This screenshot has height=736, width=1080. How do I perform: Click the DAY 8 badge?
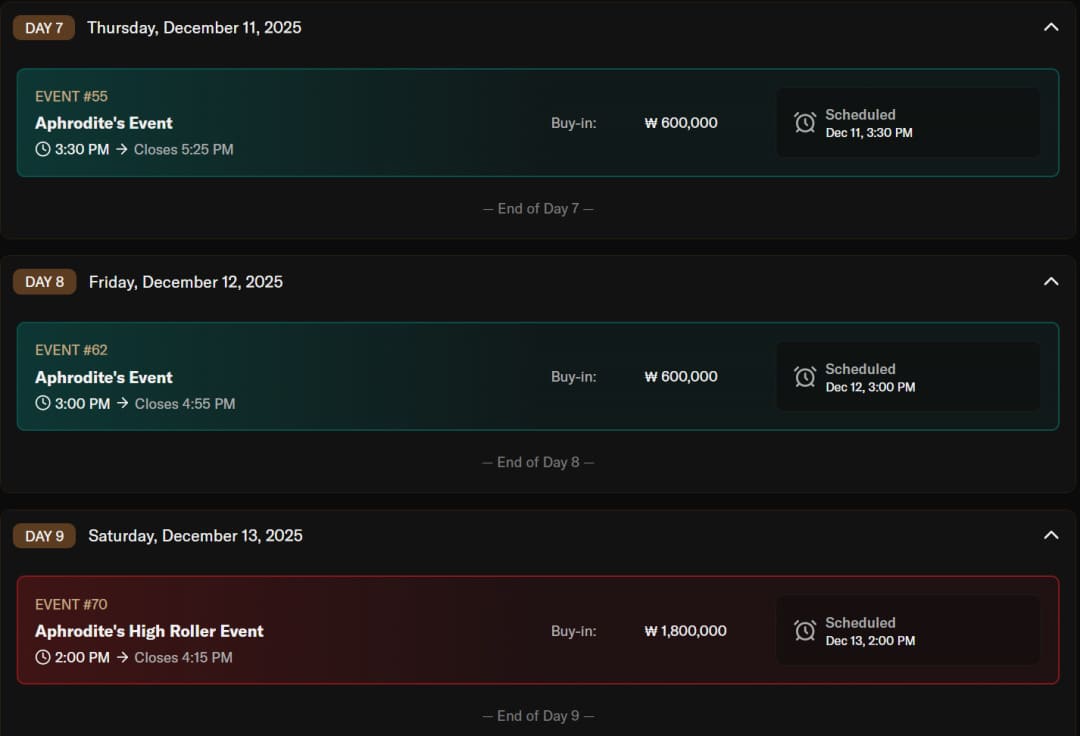44,282
